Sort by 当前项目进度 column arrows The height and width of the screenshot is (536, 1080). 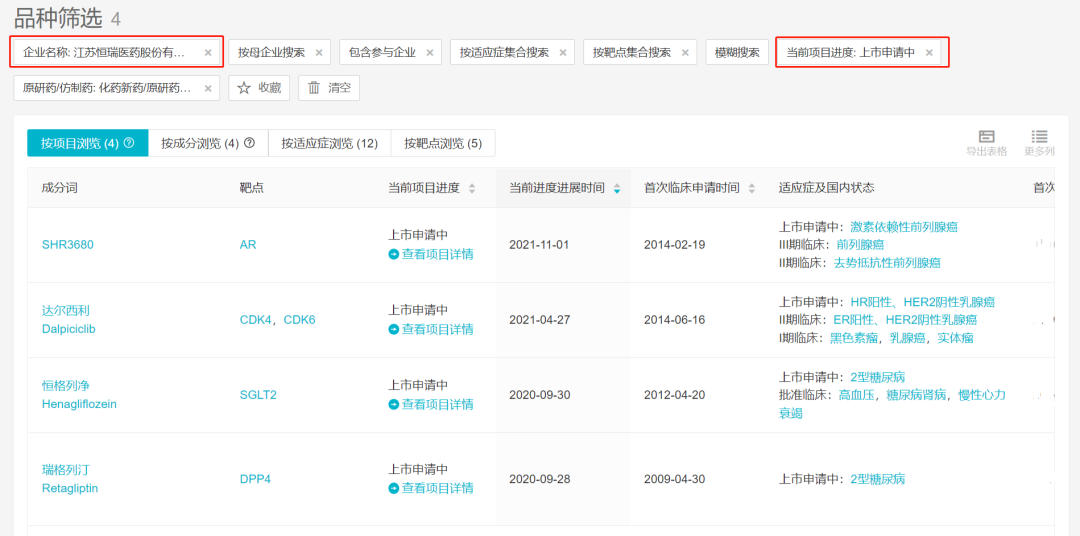[472, 188]
